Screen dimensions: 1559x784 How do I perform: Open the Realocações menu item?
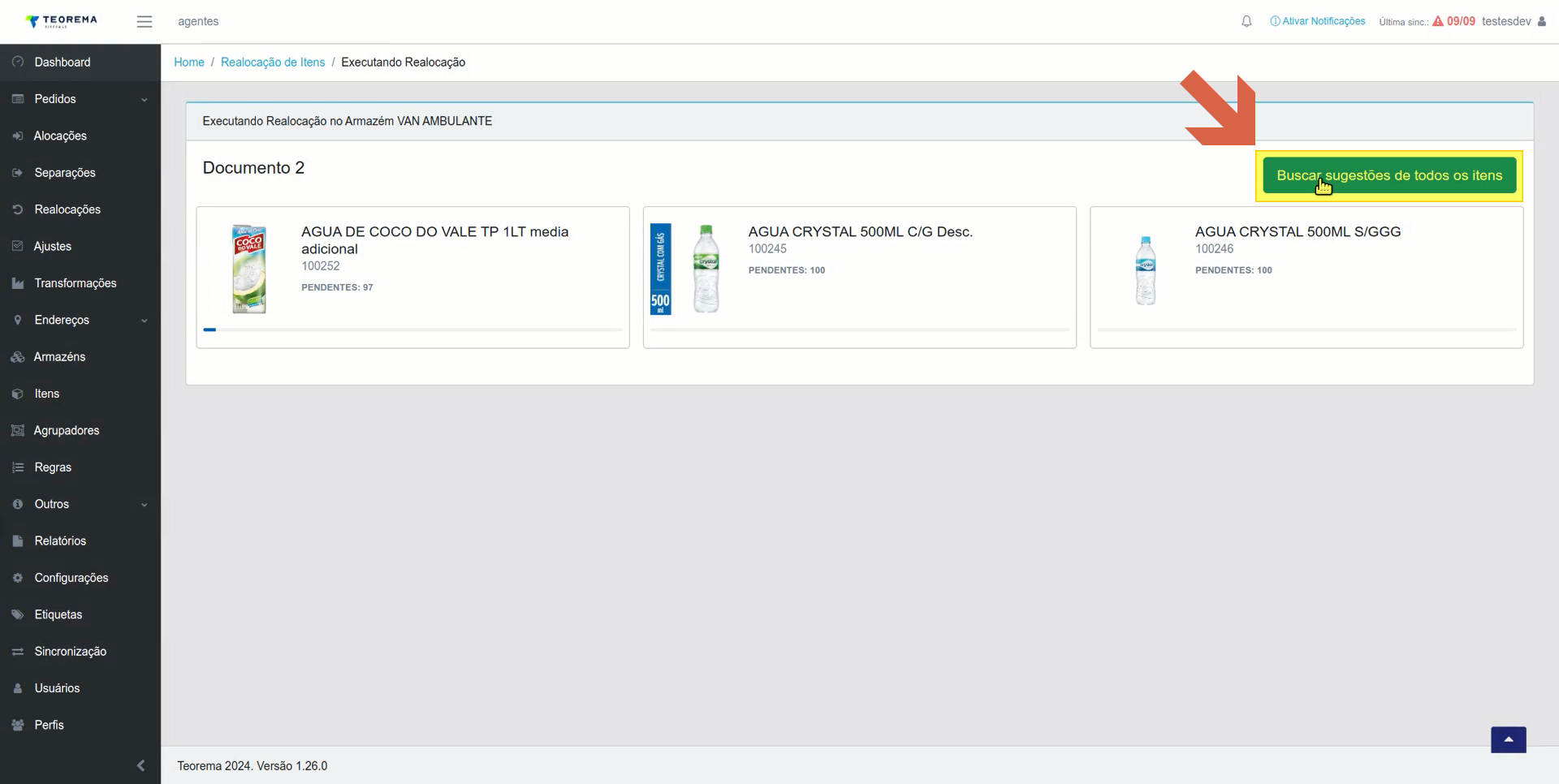tap(80, 209)
